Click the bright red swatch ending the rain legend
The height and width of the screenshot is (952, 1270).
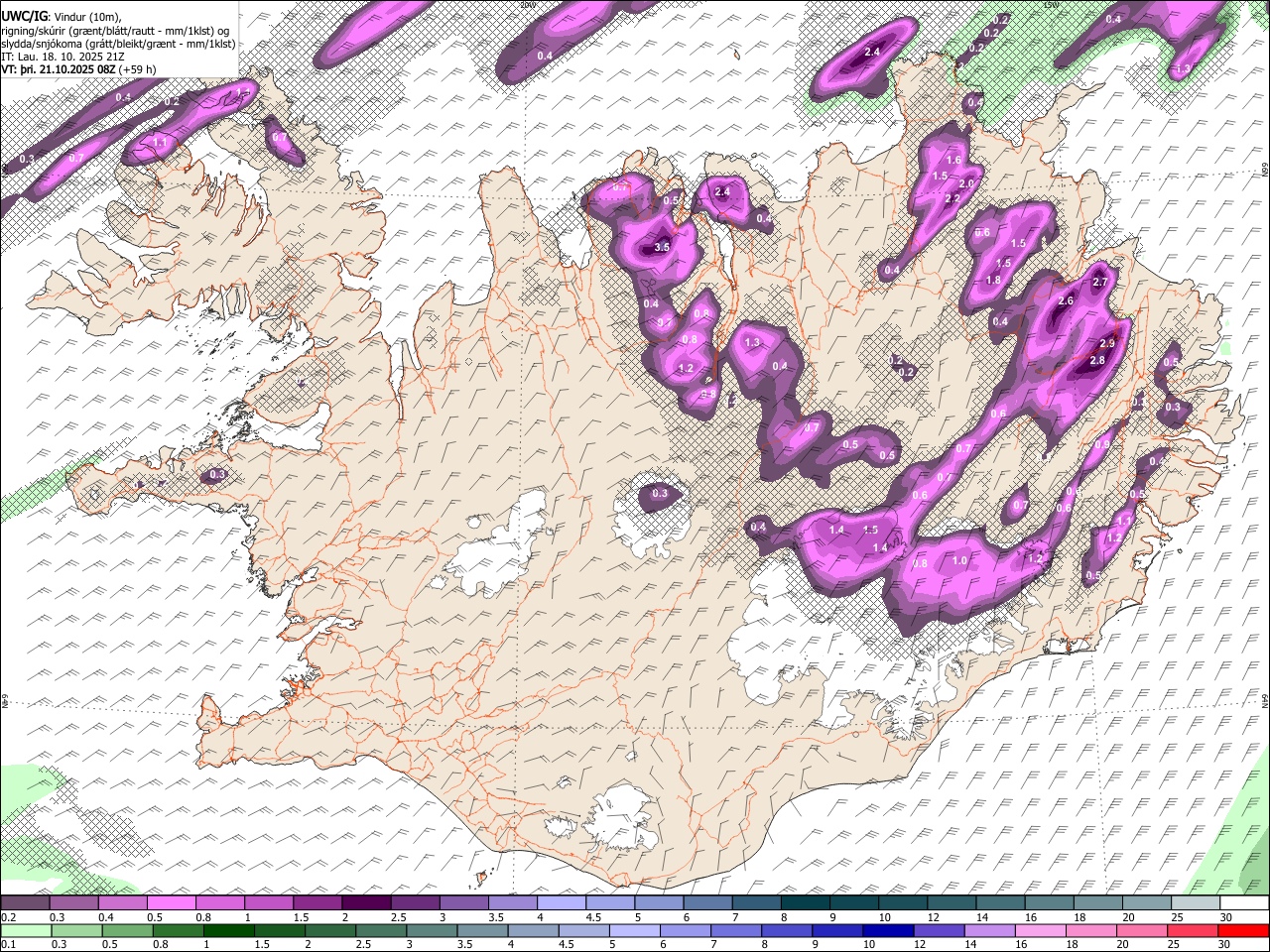click(x=1244, y=931)
